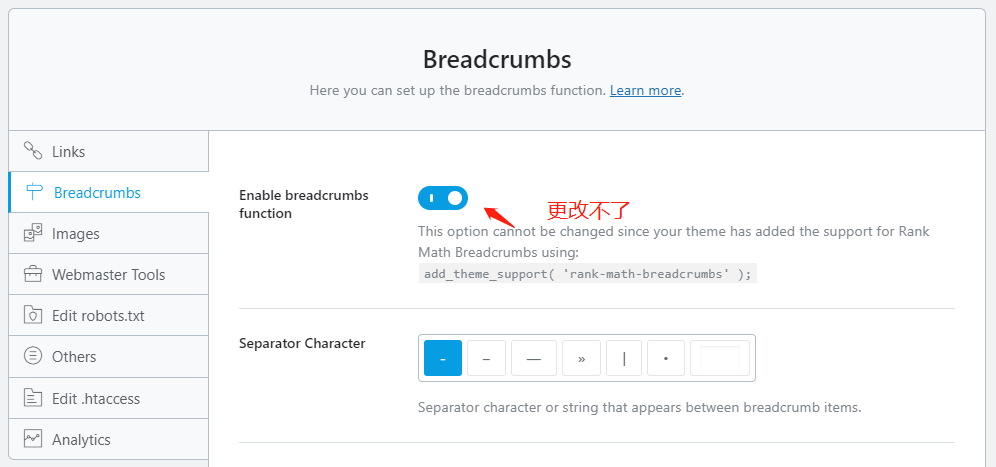Select the hyphen separator option
The width and height of the screenshot is (996, 467).
pos(443,358)
